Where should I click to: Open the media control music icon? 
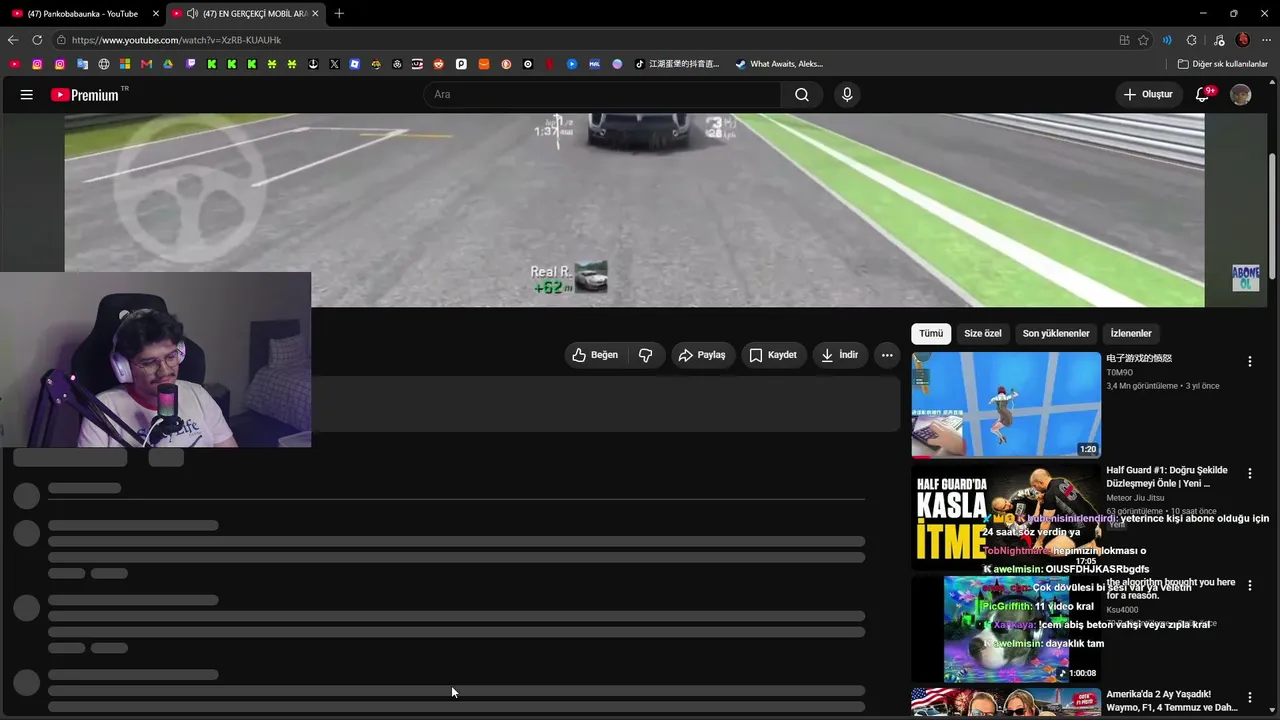[x=1219, y=40]
